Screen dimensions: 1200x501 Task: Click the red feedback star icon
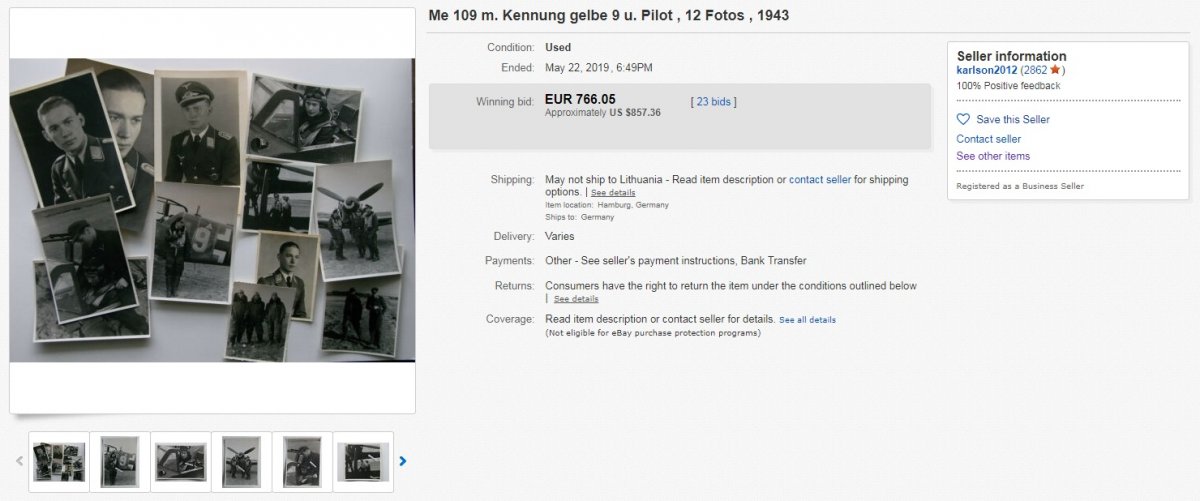[1055, 70]
